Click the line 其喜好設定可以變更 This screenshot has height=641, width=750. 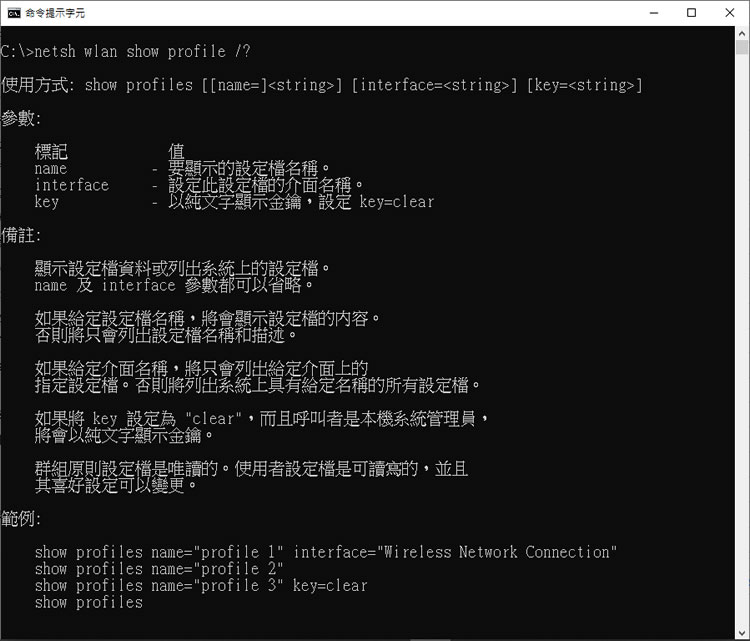point(116,486)
